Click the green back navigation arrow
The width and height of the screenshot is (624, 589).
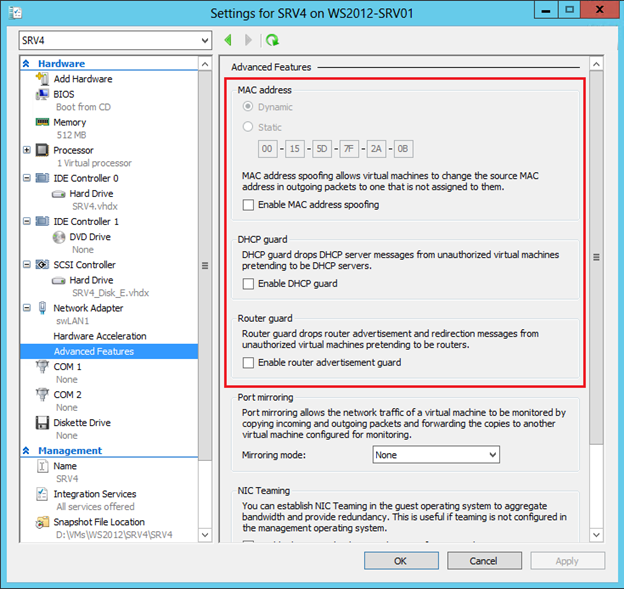tap(228, 40)
